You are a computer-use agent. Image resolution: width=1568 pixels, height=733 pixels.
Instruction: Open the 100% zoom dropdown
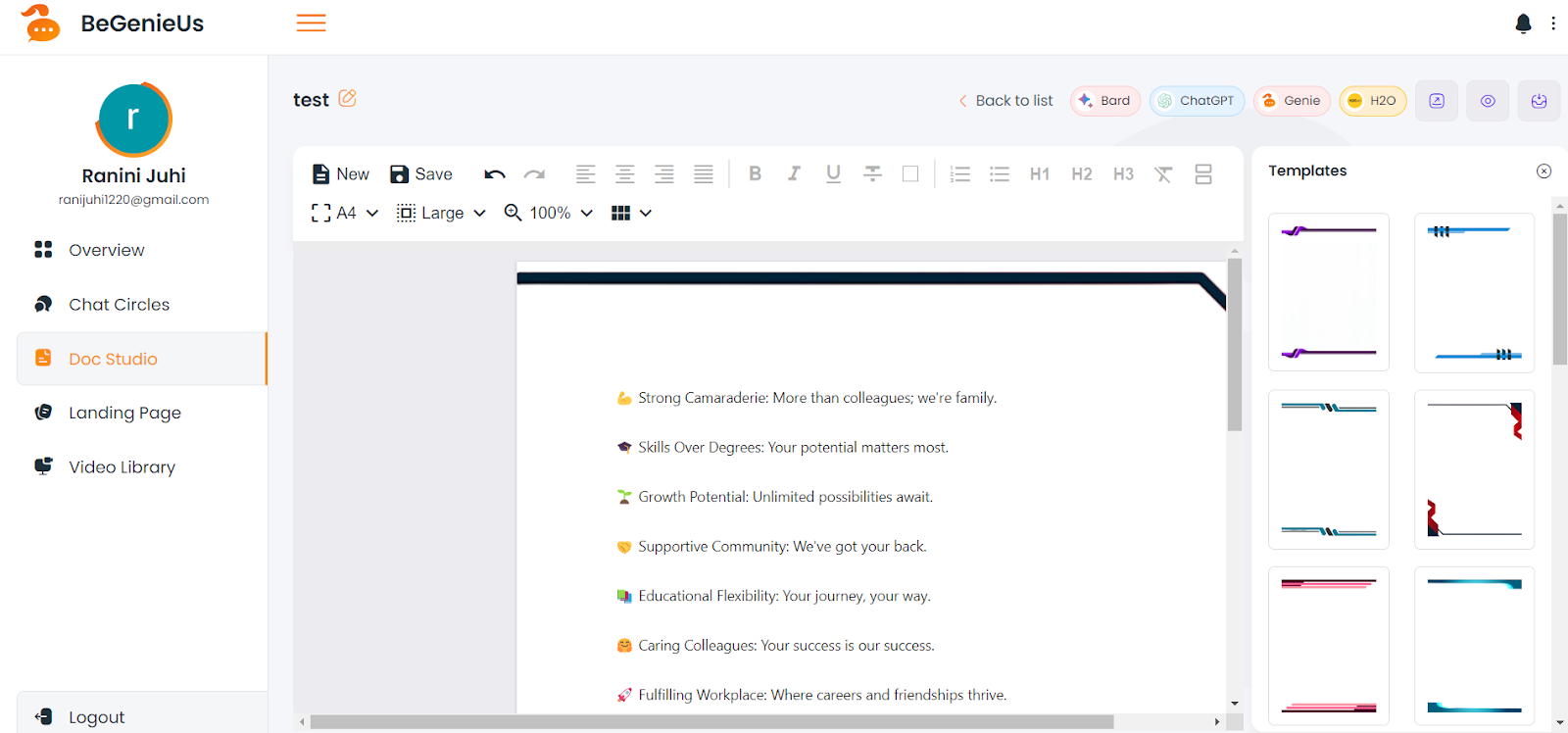[549, 213]
